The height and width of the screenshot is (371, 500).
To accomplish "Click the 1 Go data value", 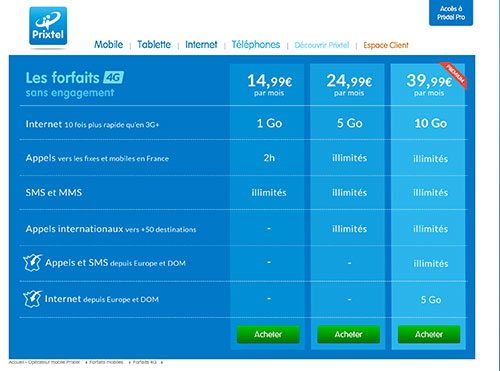I will click(x=269, y=123).
